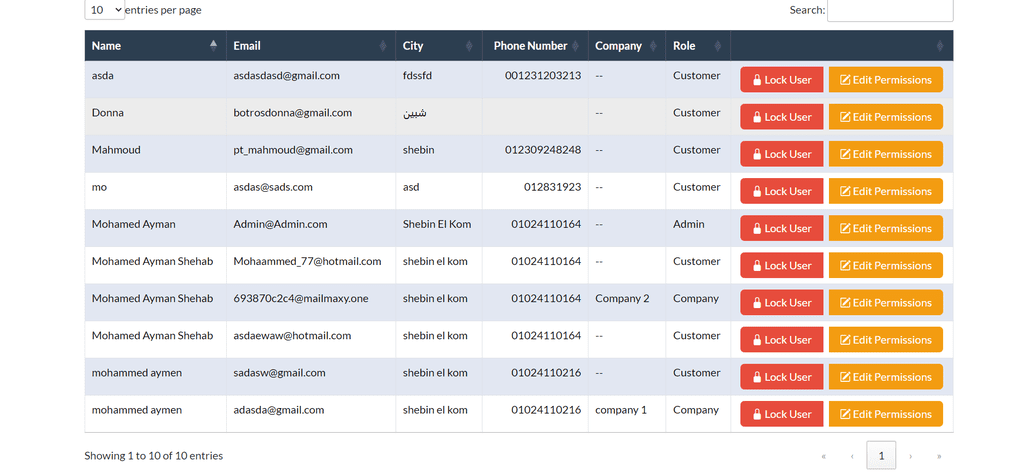Click the sort arrows on Phone Number column
The height and width of the screenshot is (472, 1024).
[x=575, y=46]
